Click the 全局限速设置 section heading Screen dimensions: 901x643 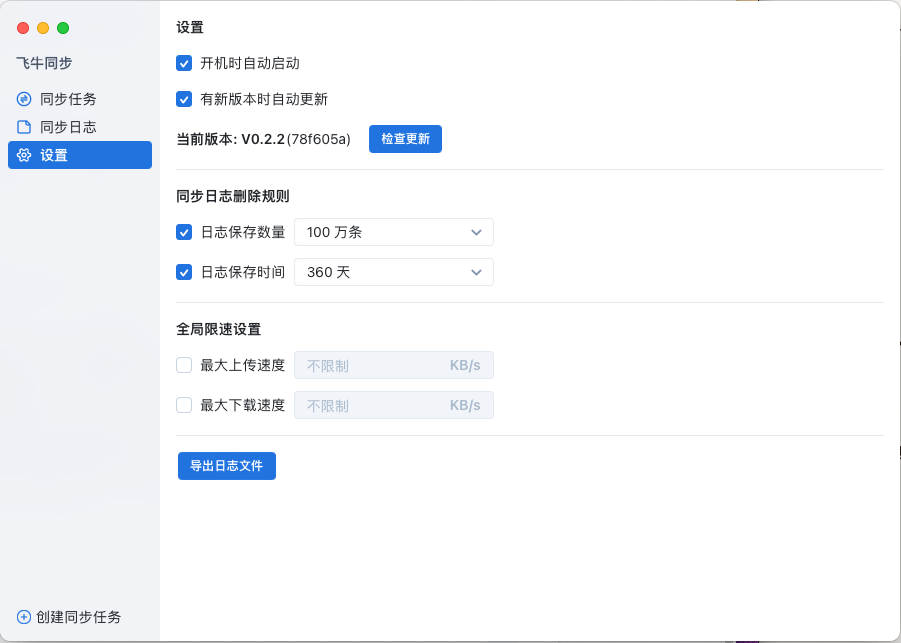click(x=218, y=329)
